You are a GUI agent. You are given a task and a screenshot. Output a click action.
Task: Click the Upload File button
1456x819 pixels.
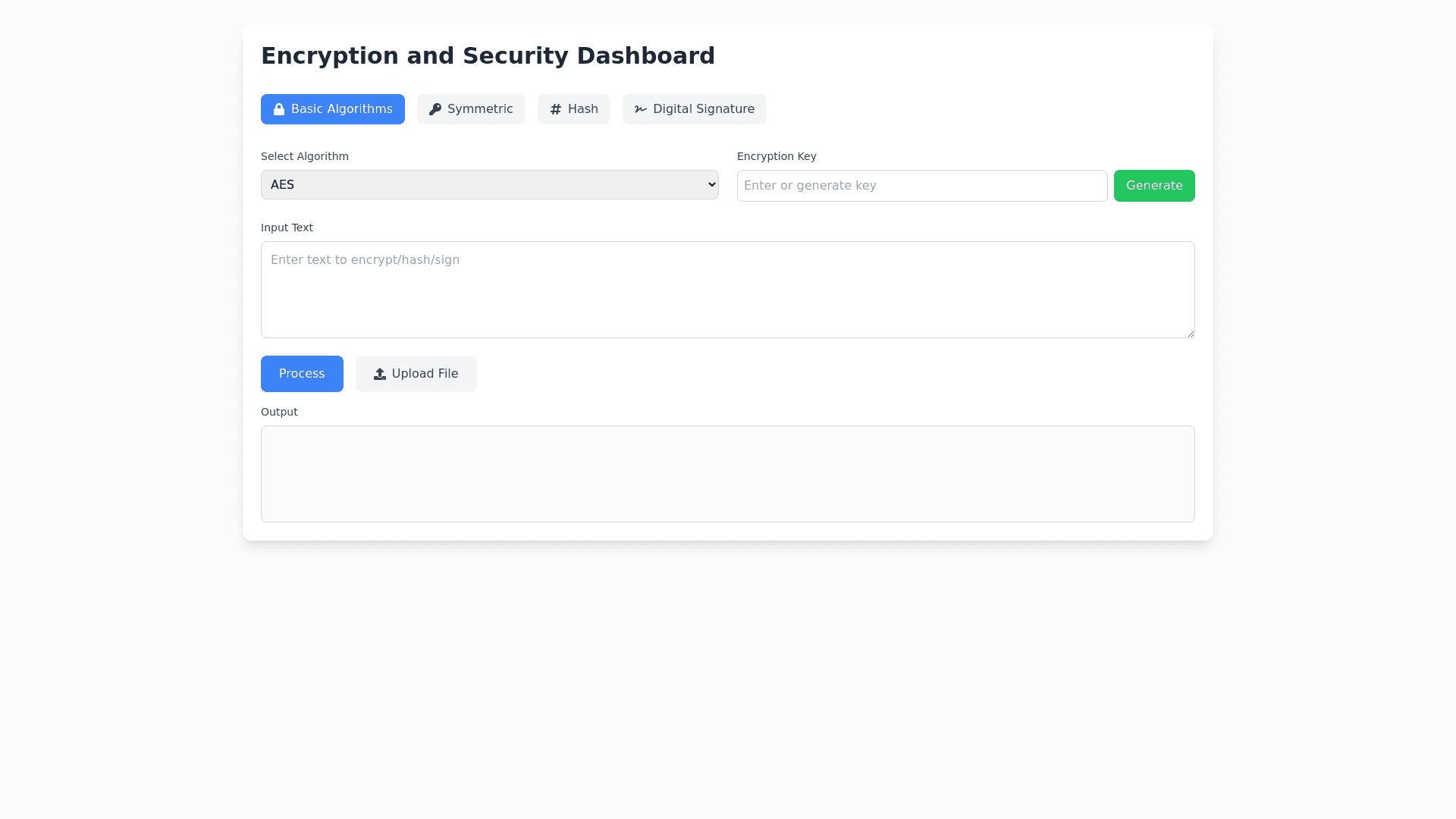tap(416, 374)
